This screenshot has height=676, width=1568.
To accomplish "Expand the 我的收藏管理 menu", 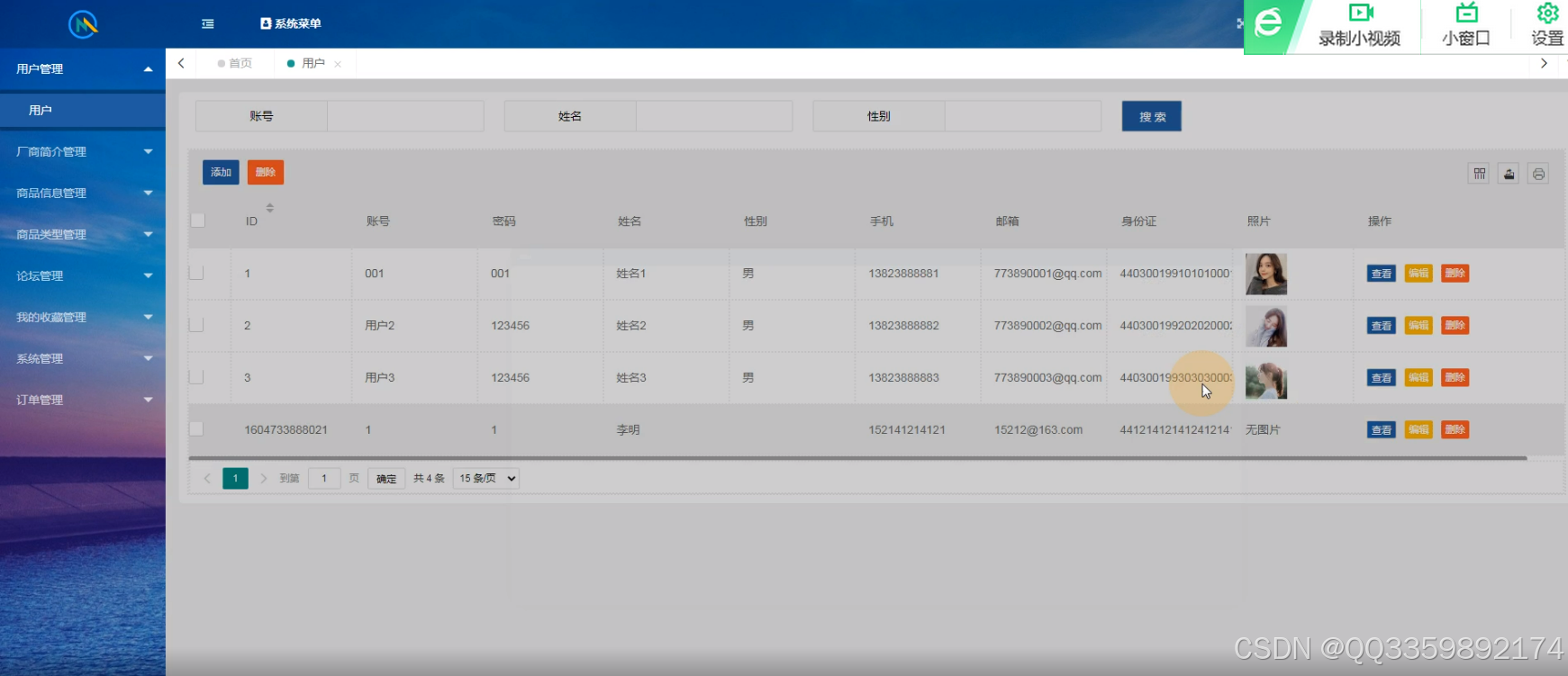I will 83,317.
